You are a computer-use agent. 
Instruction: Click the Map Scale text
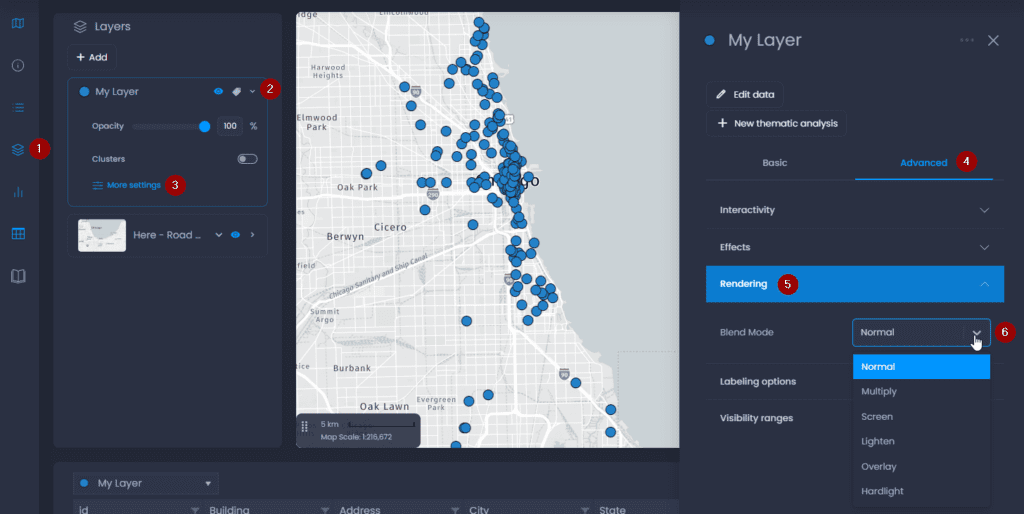coord(356,437)
